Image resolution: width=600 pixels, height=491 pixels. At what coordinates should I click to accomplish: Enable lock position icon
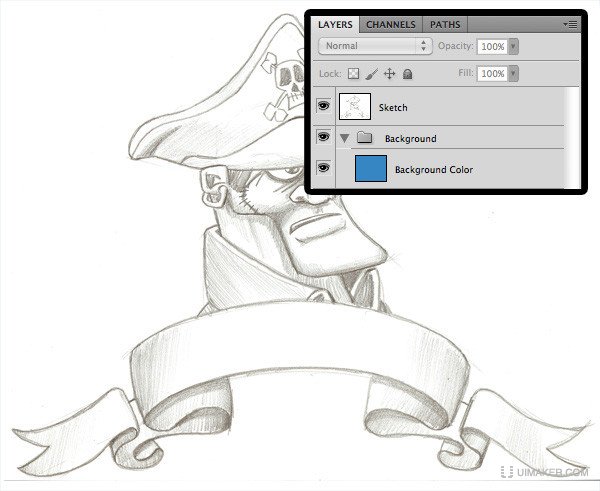coord(389,73)
